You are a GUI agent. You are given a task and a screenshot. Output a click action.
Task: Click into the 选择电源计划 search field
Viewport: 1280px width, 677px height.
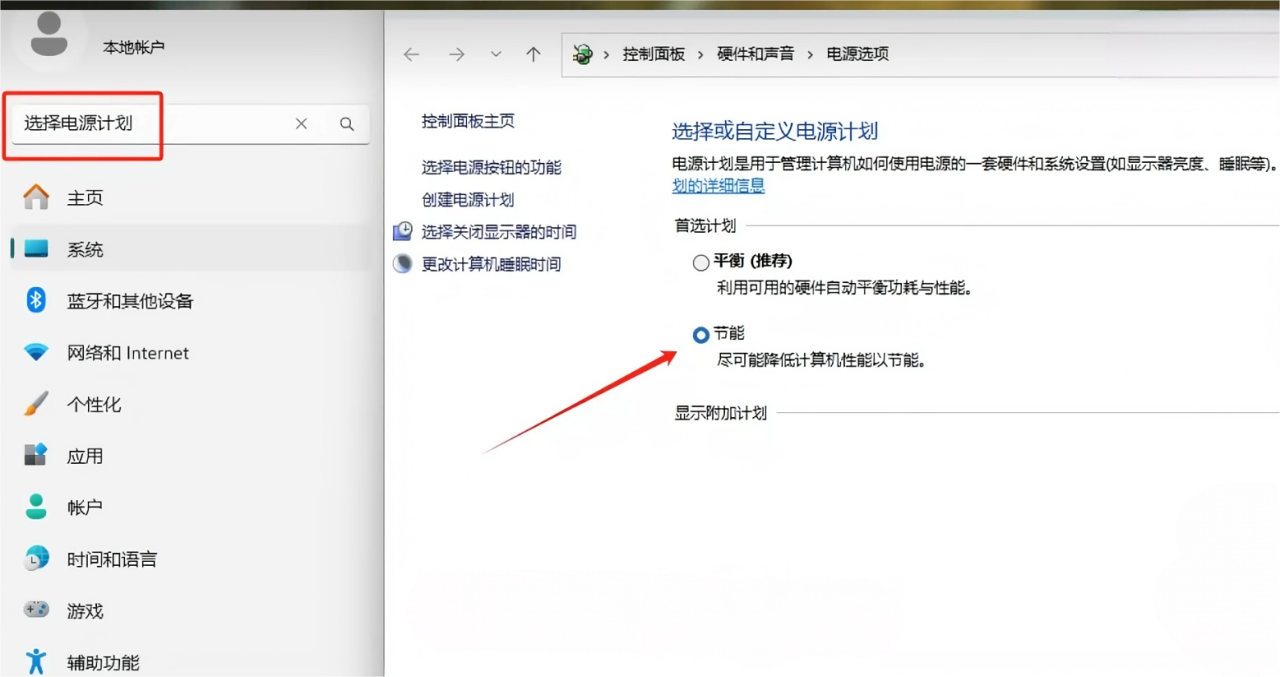(150, 124)
